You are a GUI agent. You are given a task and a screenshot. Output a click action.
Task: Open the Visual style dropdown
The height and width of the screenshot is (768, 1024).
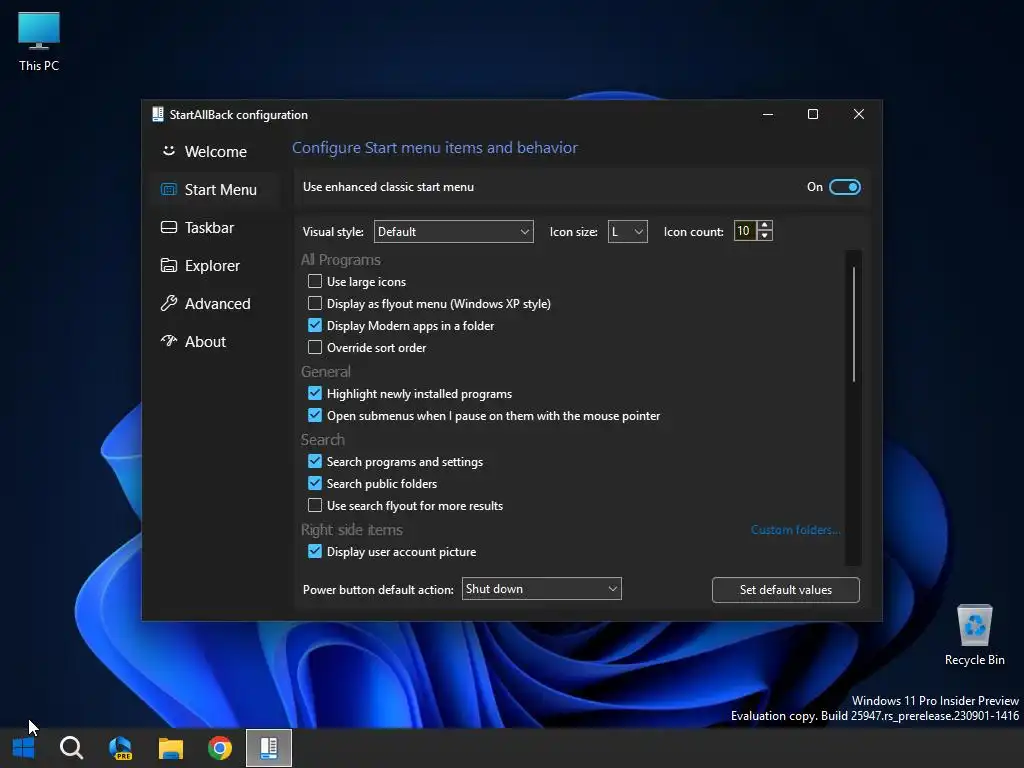coord(453,232)
